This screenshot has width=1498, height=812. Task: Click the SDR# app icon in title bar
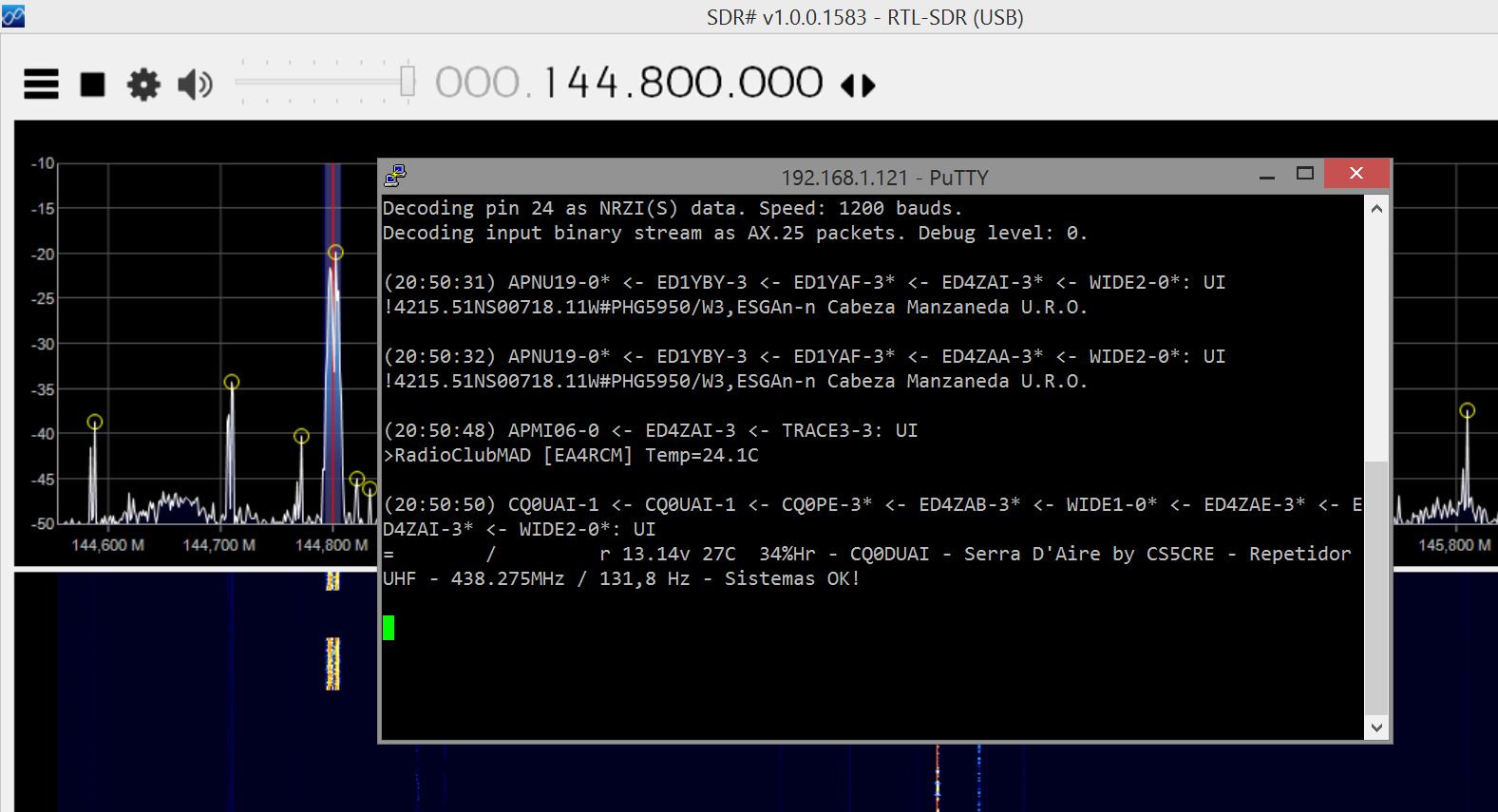point(12,16)
